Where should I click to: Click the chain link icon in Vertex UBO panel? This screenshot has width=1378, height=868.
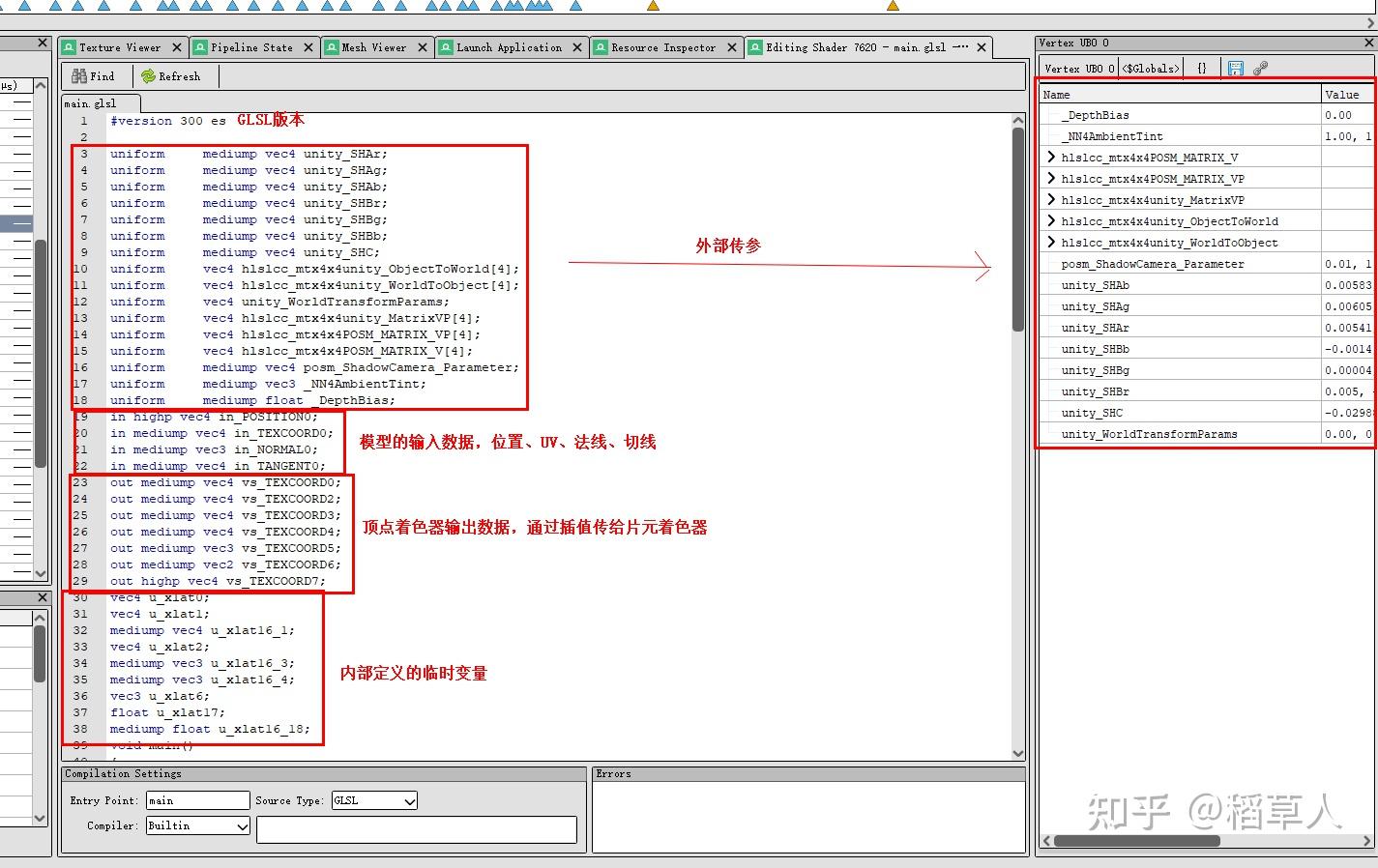[1260, 68]
